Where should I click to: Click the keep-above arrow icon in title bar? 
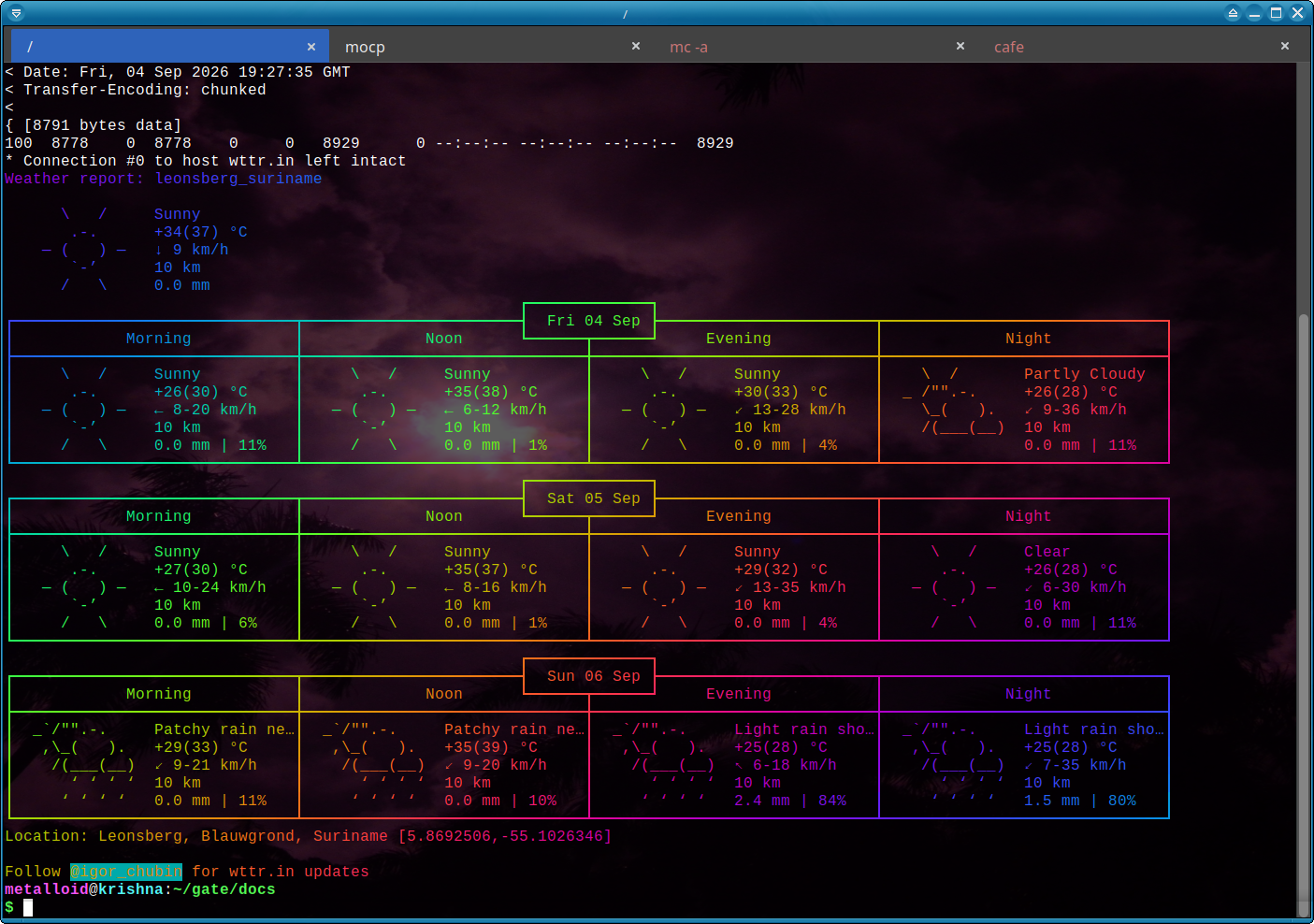pos(1234,13)
